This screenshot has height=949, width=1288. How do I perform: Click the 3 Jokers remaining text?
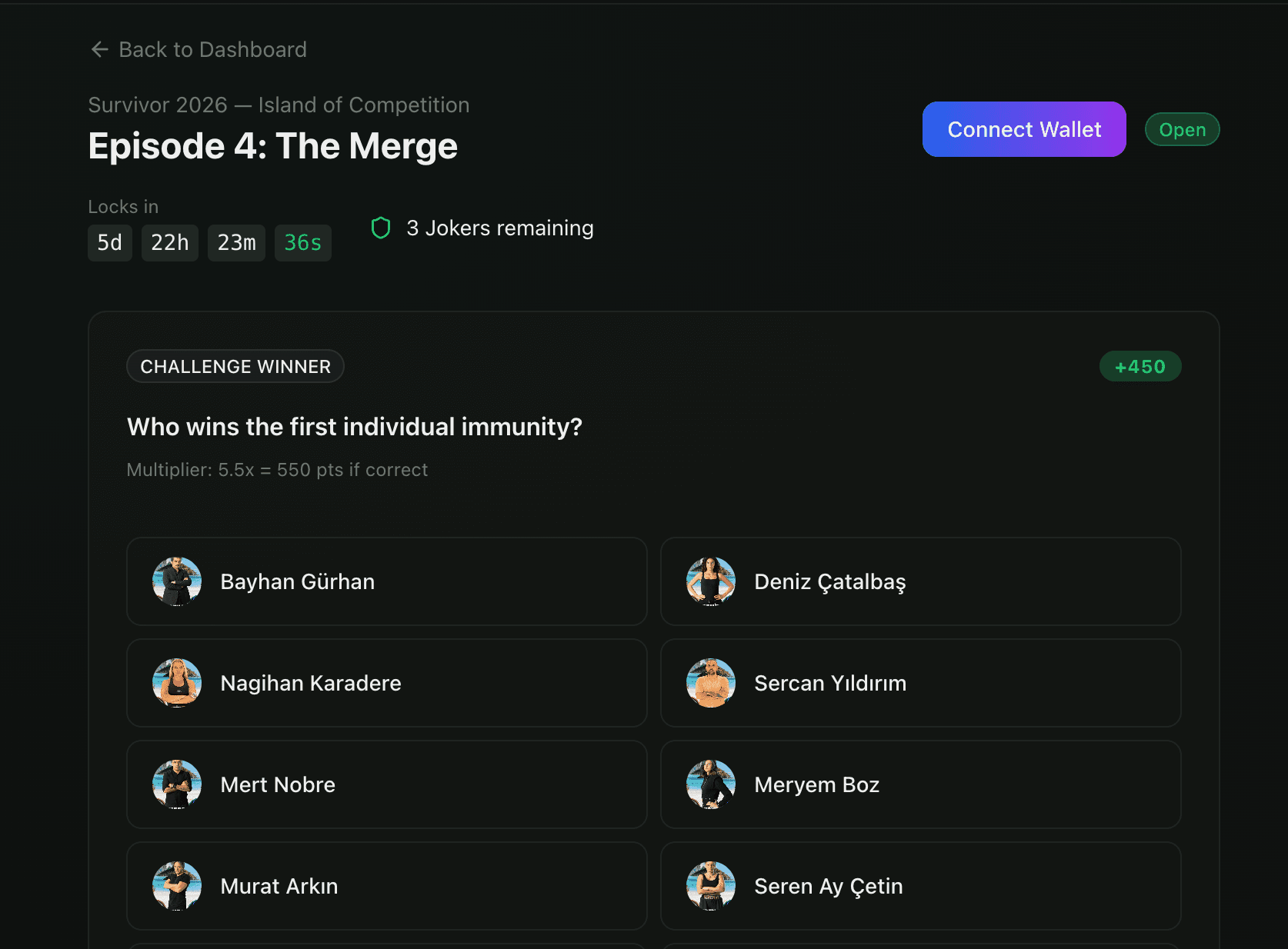coord(500,228)
